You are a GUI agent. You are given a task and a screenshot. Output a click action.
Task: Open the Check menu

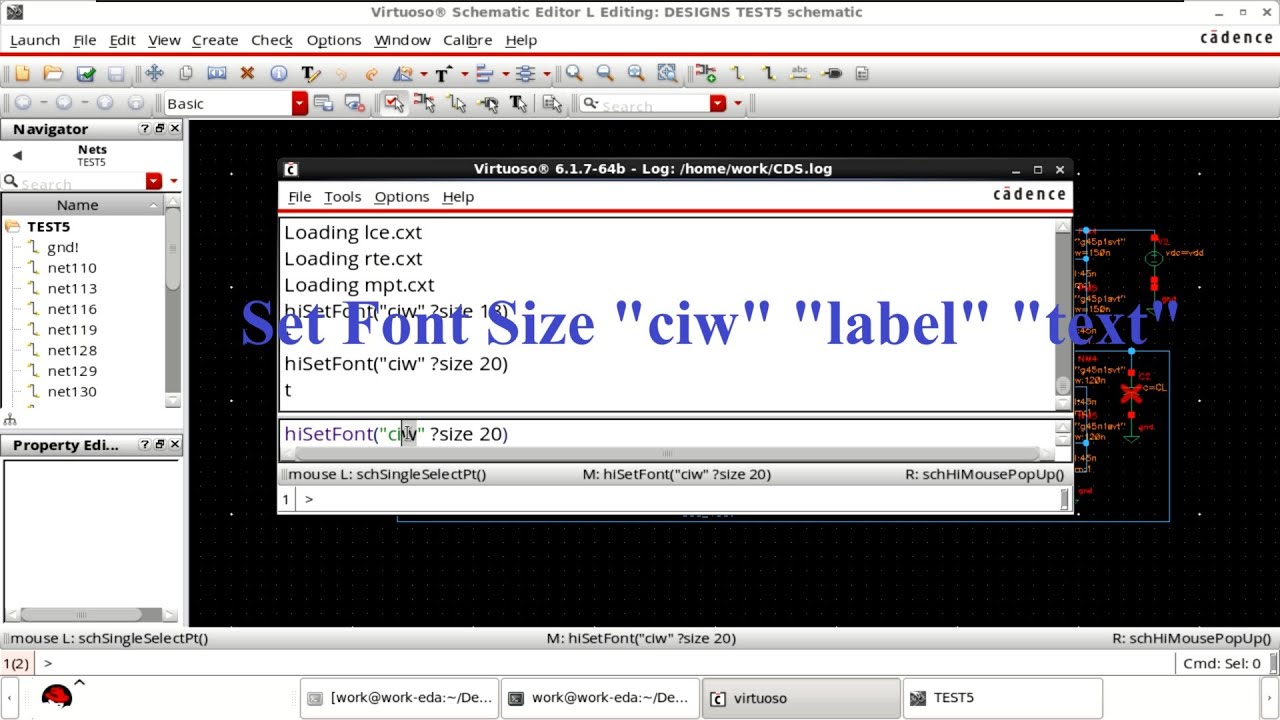click(x=272, y=40)
